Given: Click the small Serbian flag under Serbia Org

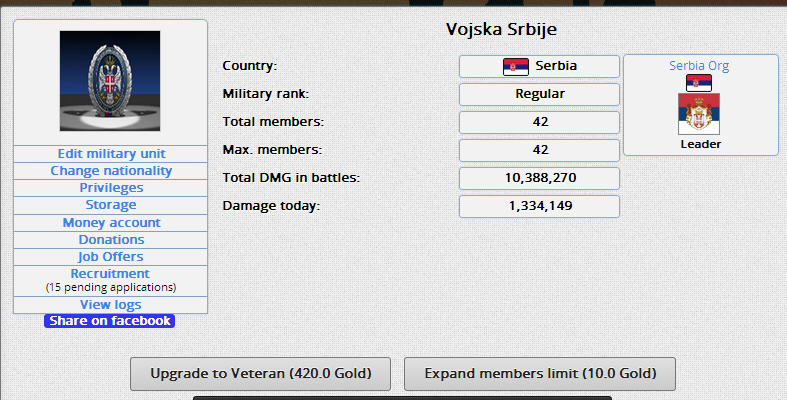Looking at the screenshot, I should pyautogui.click(x=698, y=83).
